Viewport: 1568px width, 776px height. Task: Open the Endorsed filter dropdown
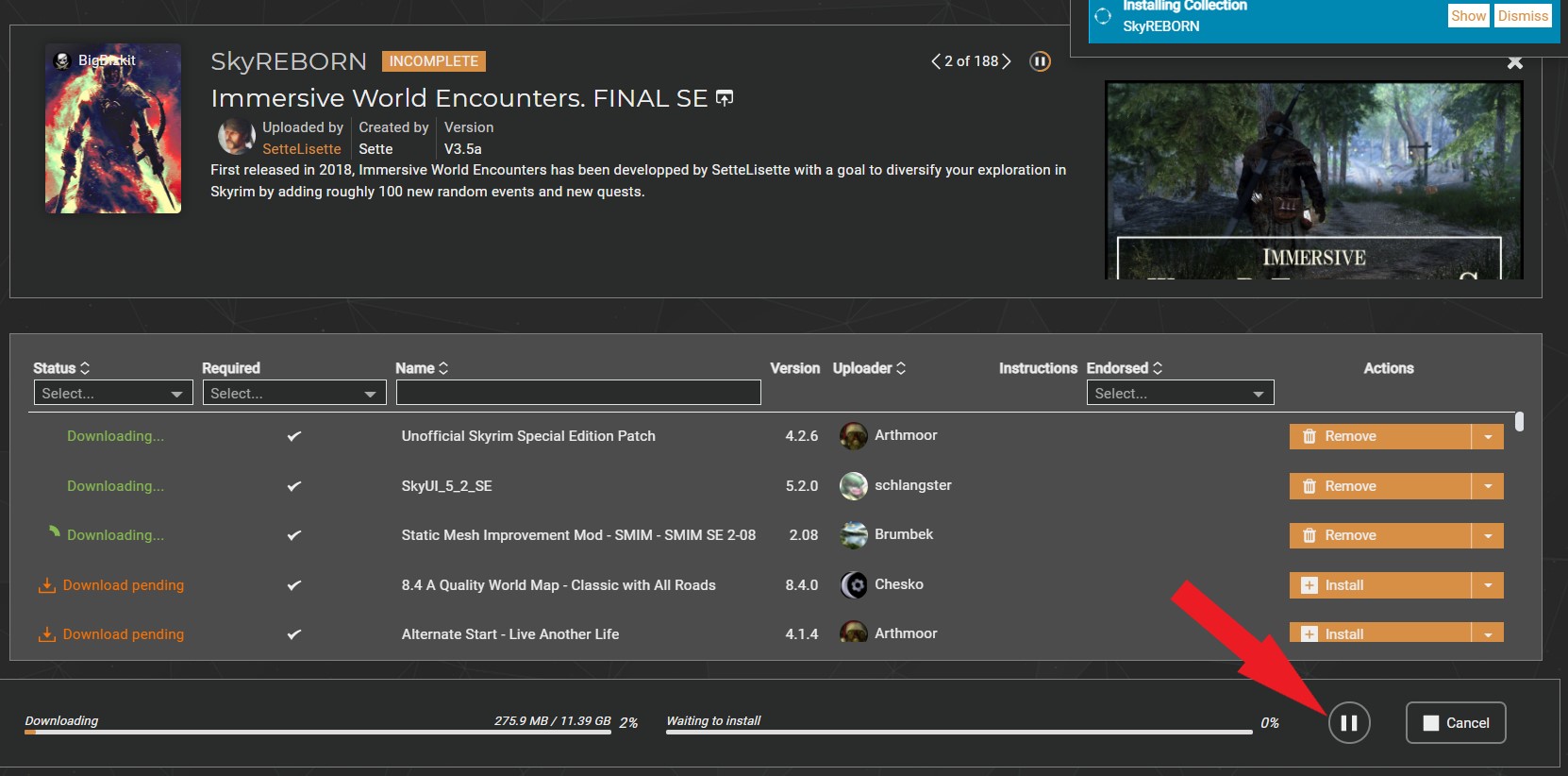pyautogui.click(x=1180, y=393)
